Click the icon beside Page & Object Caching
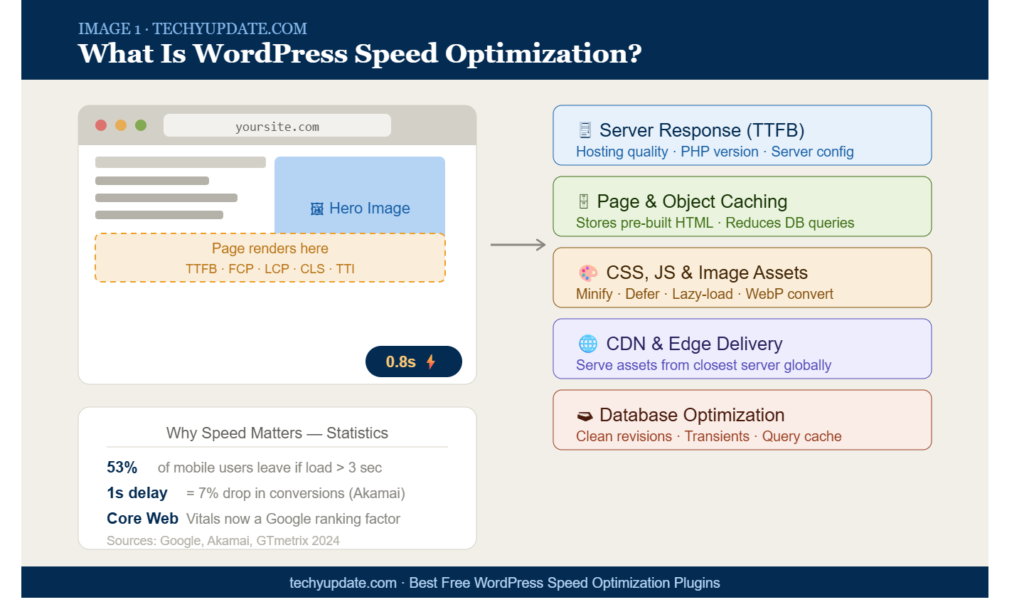This screenshot has height=612, width=1024. coord(584,201)
